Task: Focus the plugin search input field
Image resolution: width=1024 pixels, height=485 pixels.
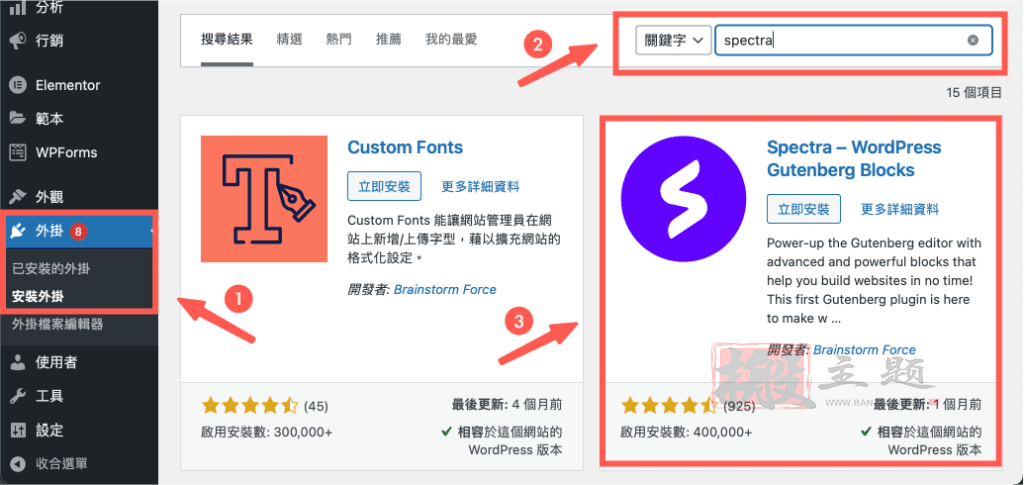Action: click(x=854, y=40)
